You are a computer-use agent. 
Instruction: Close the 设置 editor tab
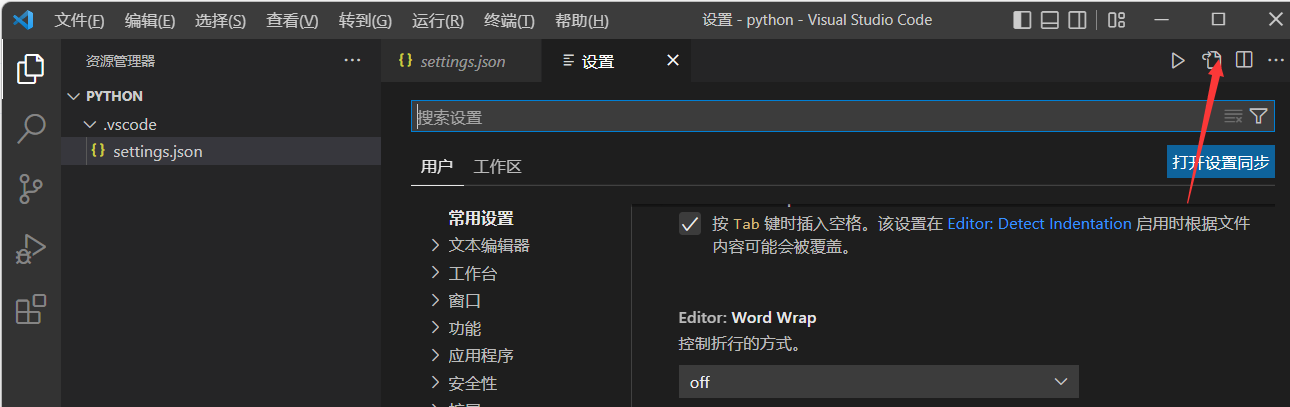click(673, 61)
